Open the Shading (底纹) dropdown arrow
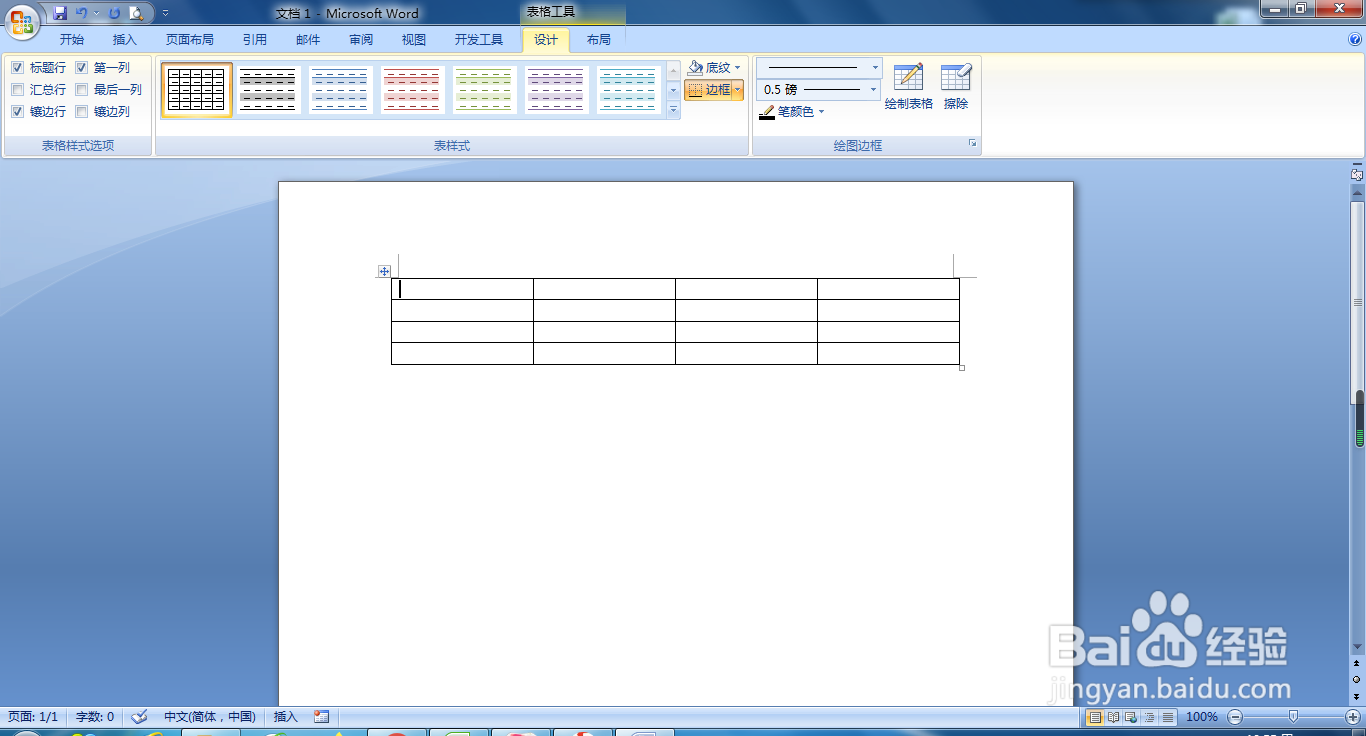1366x736 pixels. 738,68
